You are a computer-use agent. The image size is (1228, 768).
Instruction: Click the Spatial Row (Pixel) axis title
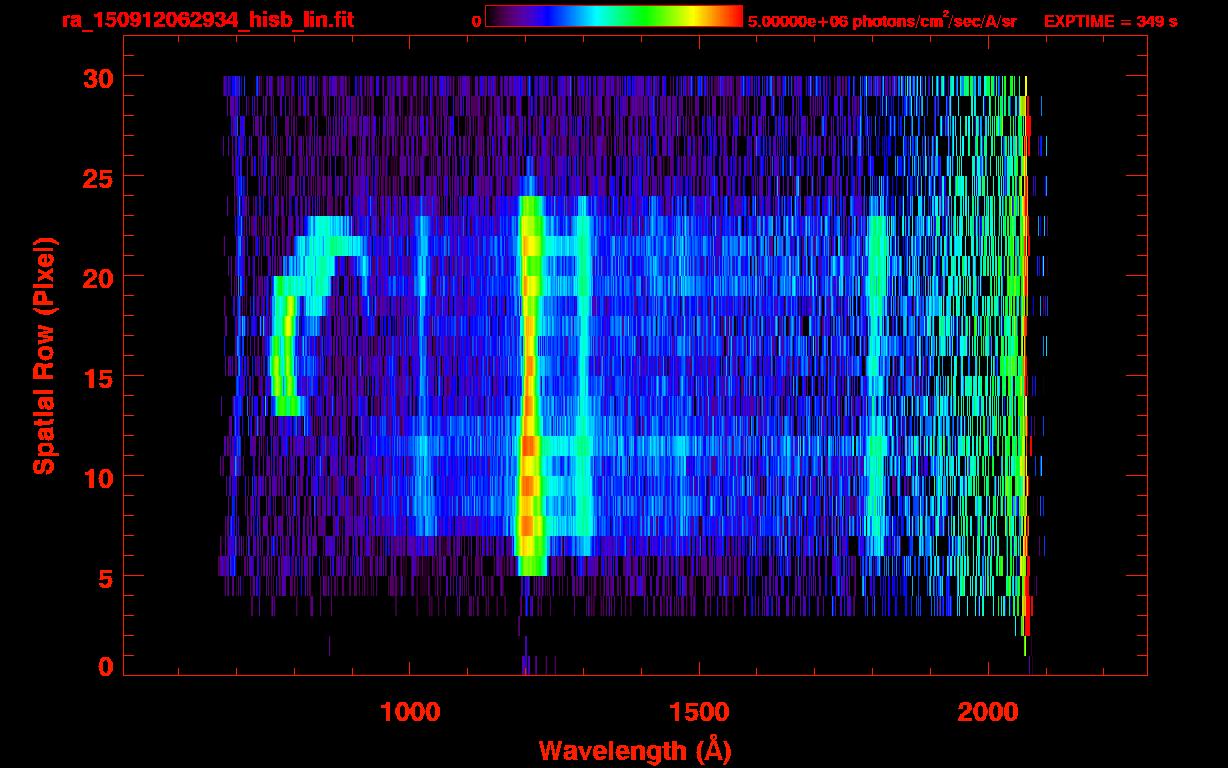(44, 356)
